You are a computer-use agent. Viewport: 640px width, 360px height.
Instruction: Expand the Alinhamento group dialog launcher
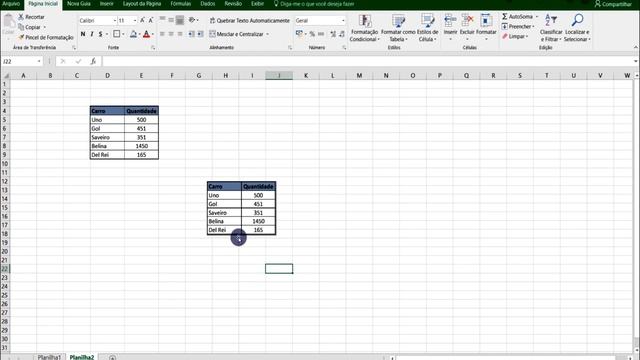point(290,48)
